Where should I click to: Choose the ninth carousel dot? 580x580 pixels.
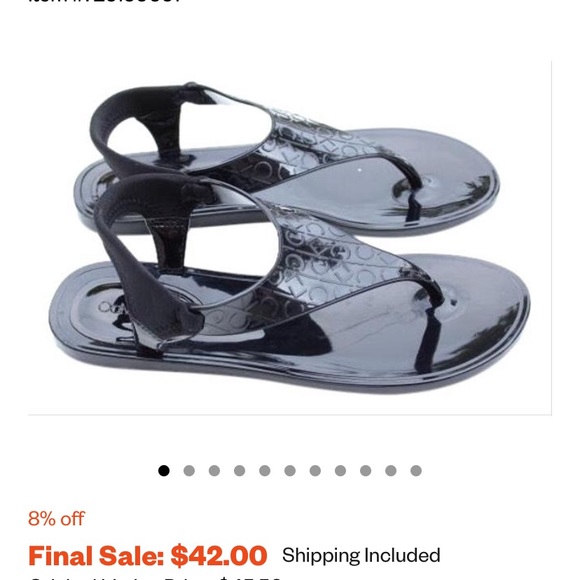365,471
